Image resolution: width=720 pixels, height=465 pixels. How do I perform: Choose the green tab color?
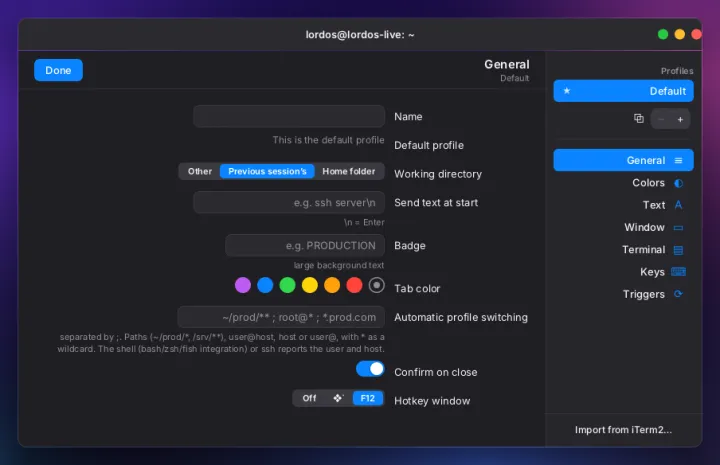(287, 285)
